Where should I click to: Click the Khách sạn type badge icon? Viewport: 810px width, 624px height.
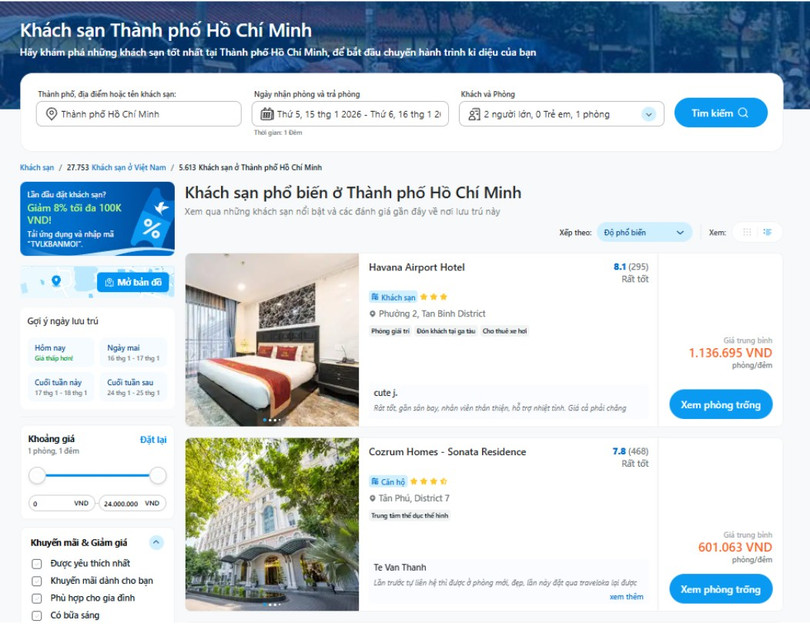(375, 297)
